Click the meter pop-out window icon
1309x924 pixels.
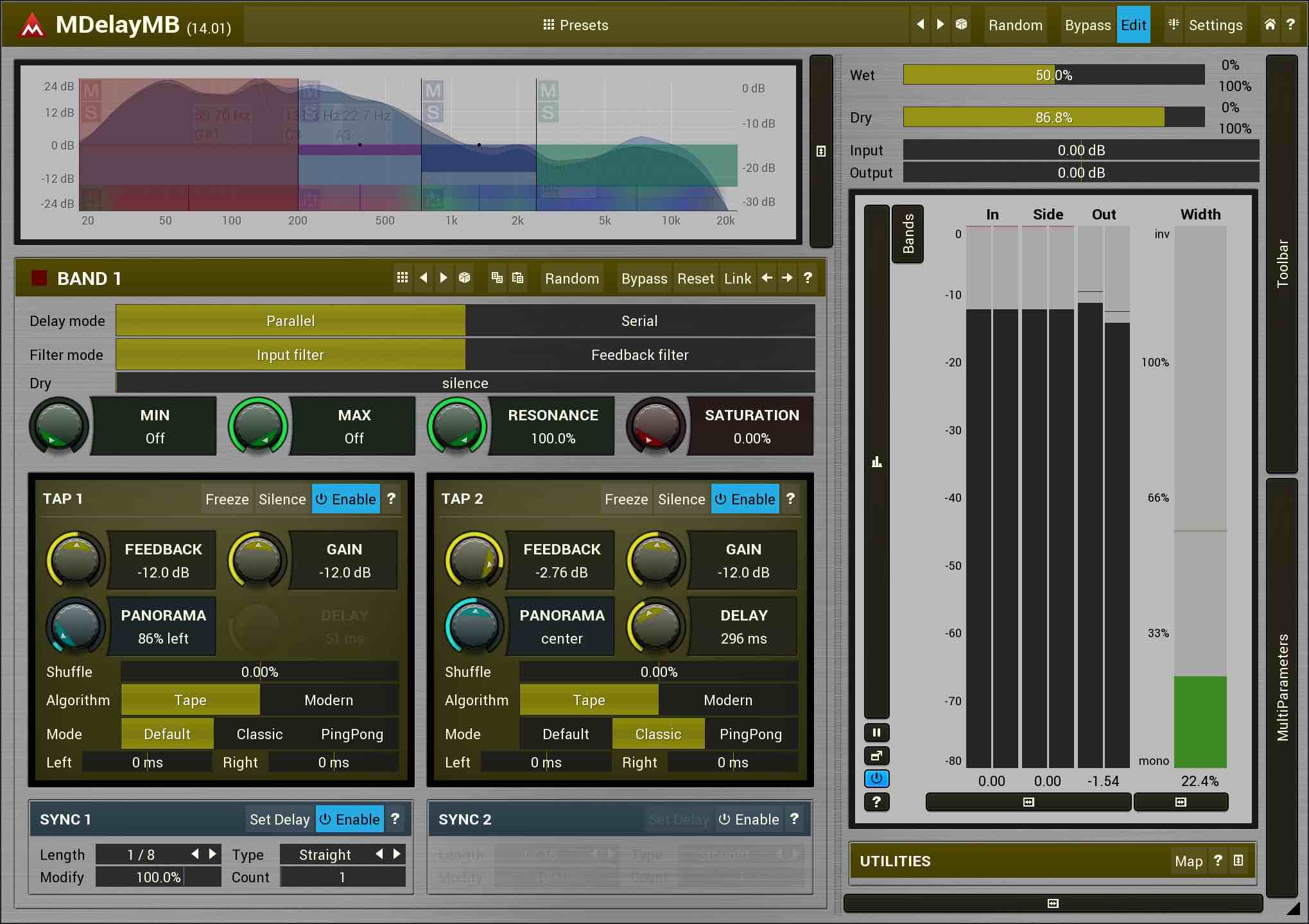pyautogui.click(x=876, y=755)
